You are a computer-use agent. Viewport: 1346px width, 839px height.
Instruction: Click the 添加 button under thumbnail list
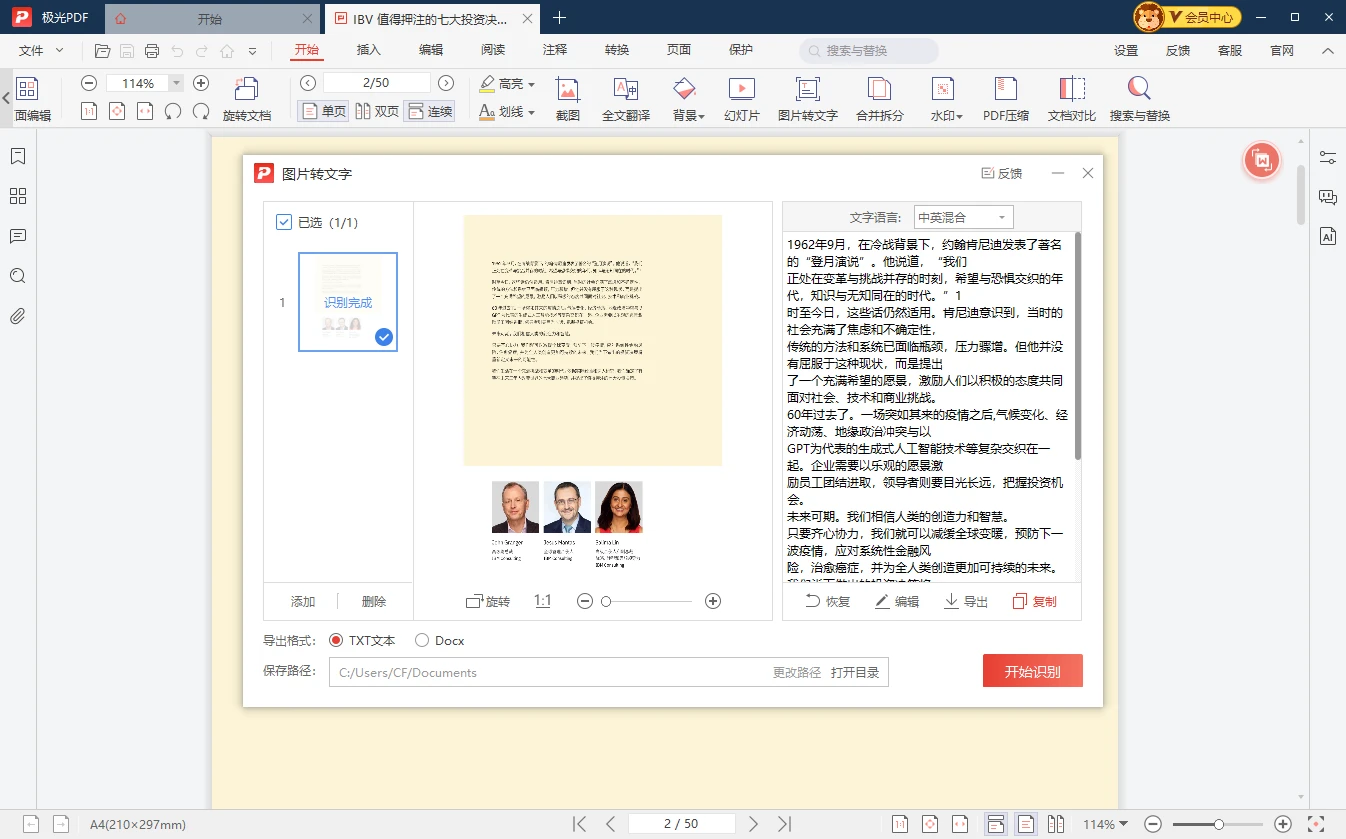point(303,601)
